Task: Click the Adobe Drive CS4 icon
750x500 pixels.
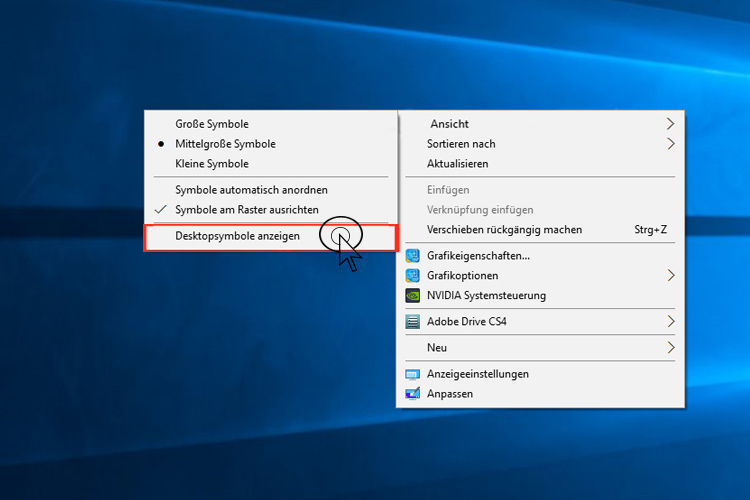Action: [x=412, y=322]
